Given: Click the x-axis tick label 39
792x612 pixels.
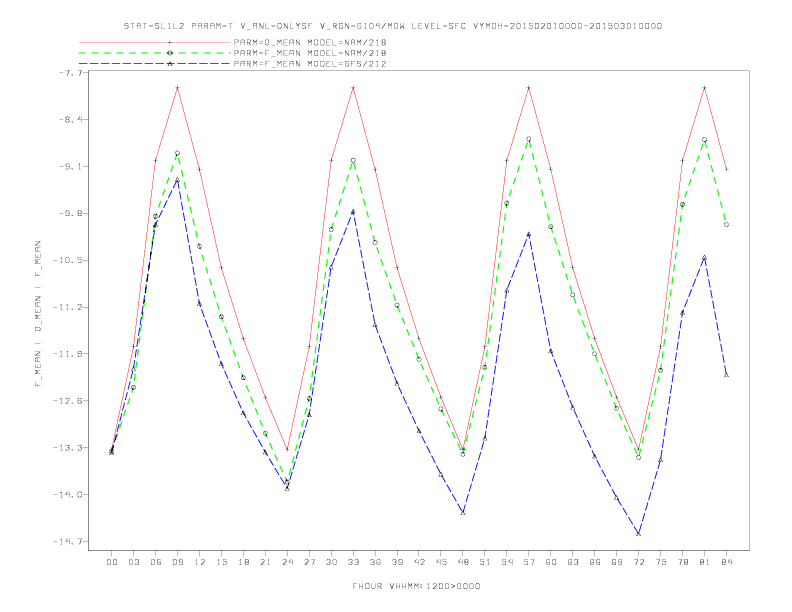Looking at the screenshot, I should tap(398, 562).
